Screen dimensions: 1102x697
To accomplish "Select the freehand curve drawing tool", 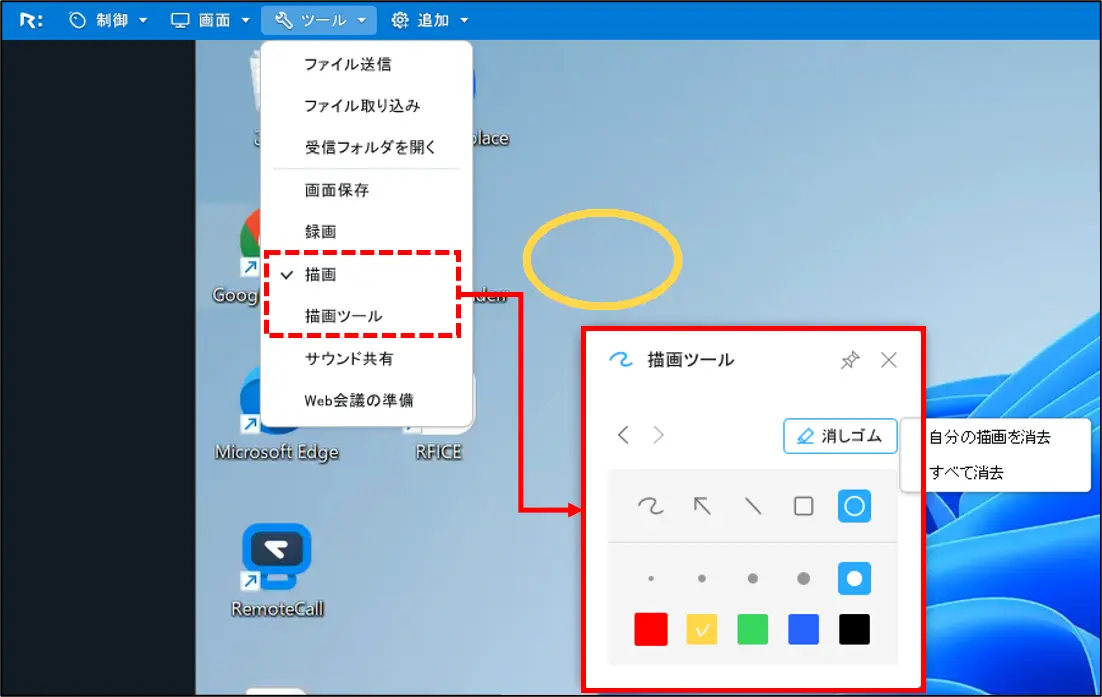I will (651, 506).
